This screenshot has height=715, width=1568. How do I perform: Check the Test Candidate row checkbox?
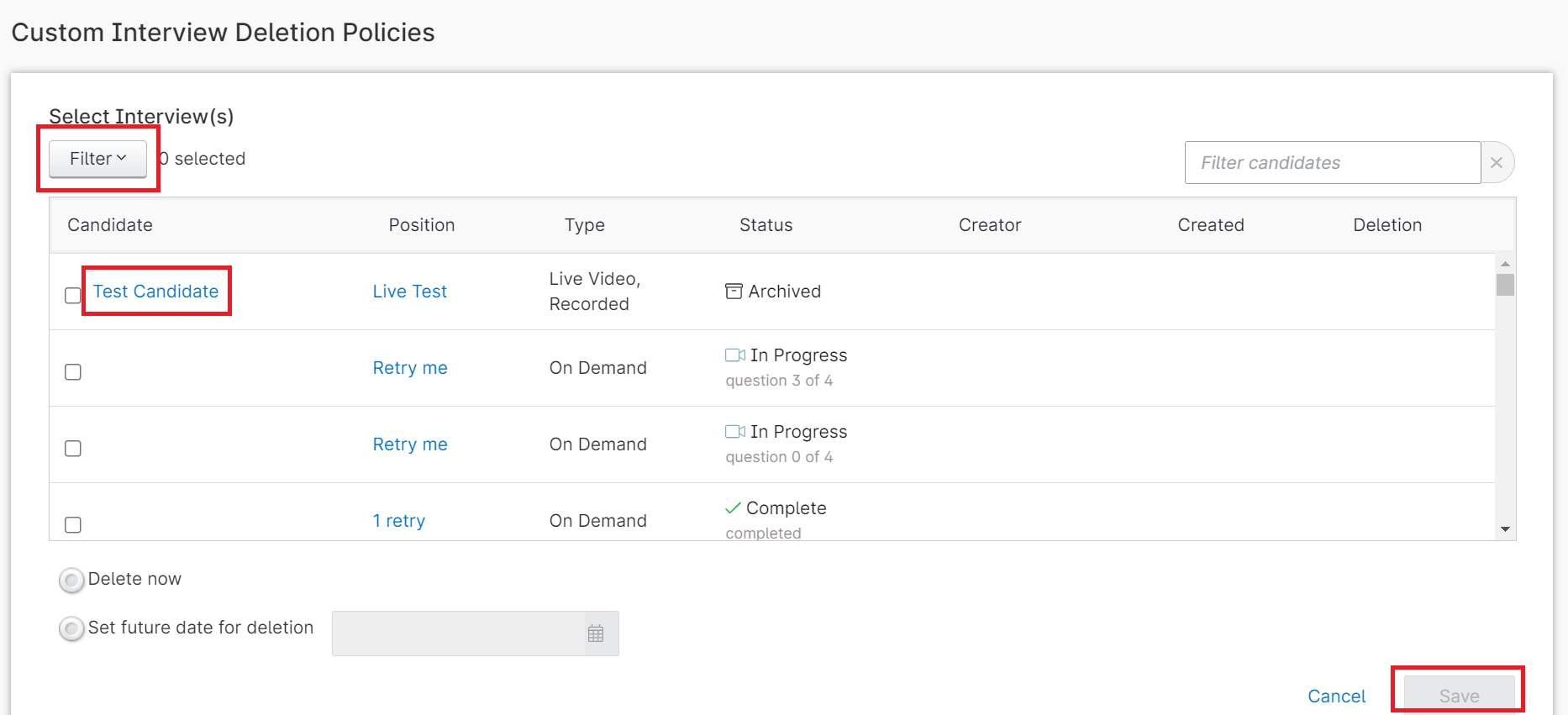[73, 295]
